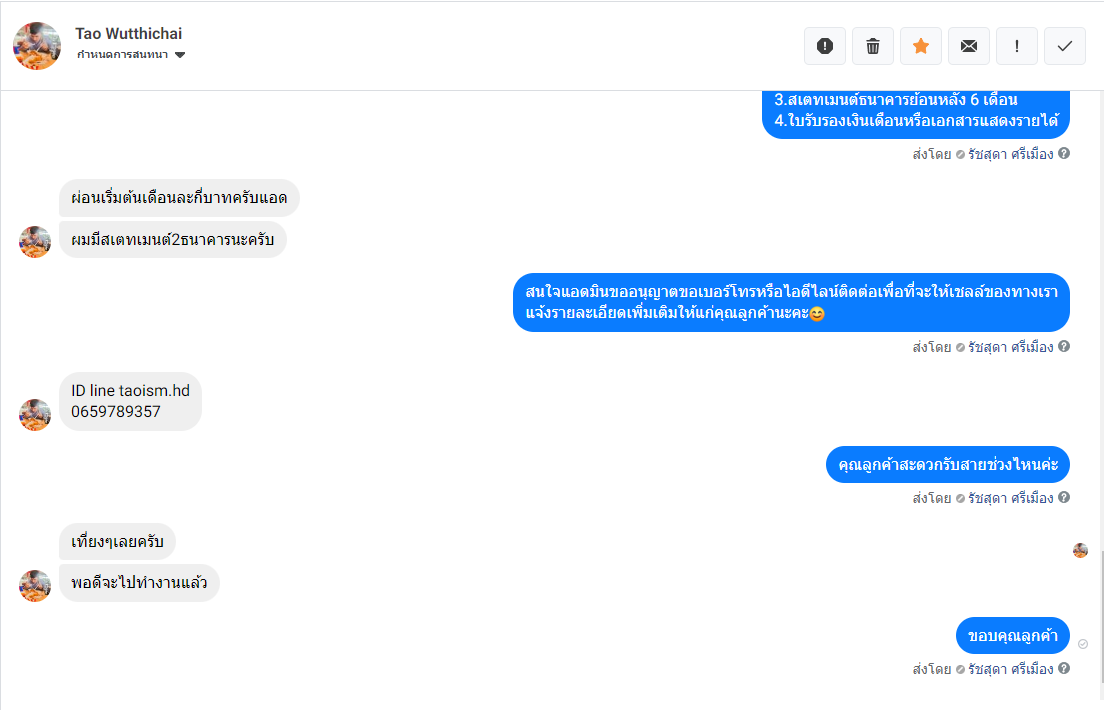
Task: Click delivered check icon beside ขอบคุณลูกค้า
Action: (1083, 644)
